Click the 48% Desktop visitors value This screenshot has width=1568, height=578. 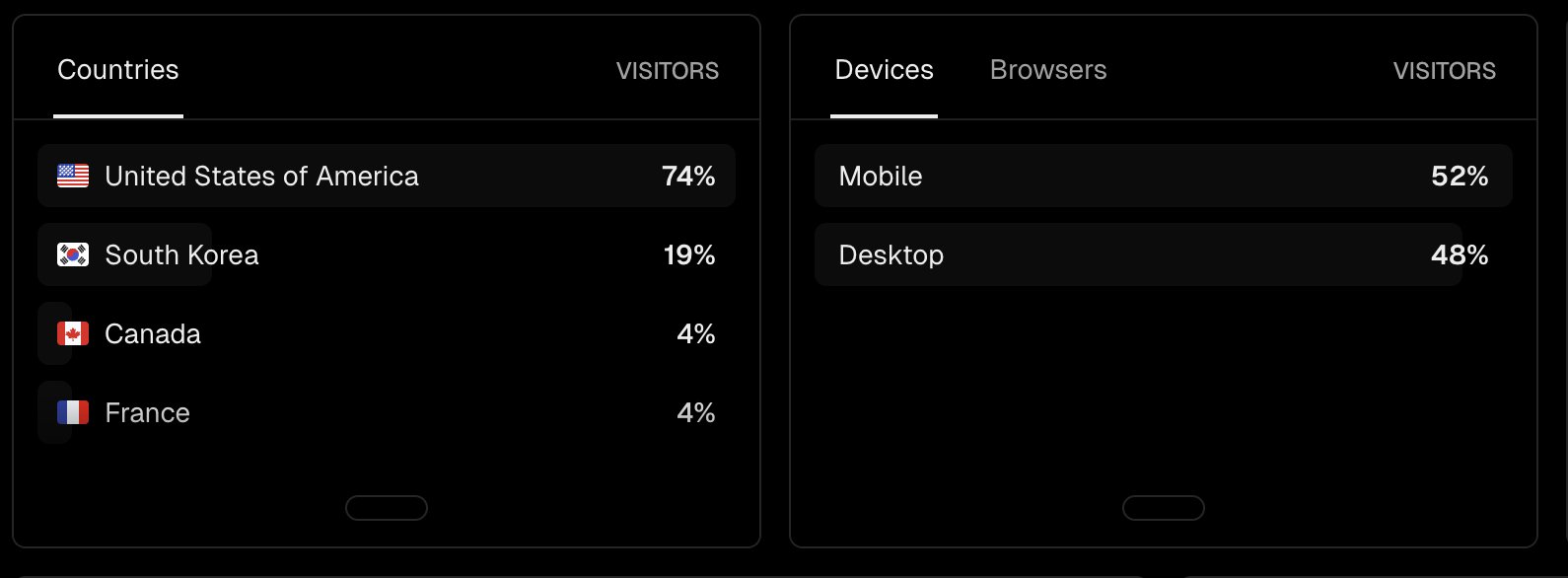click(x=1460, y=254)
